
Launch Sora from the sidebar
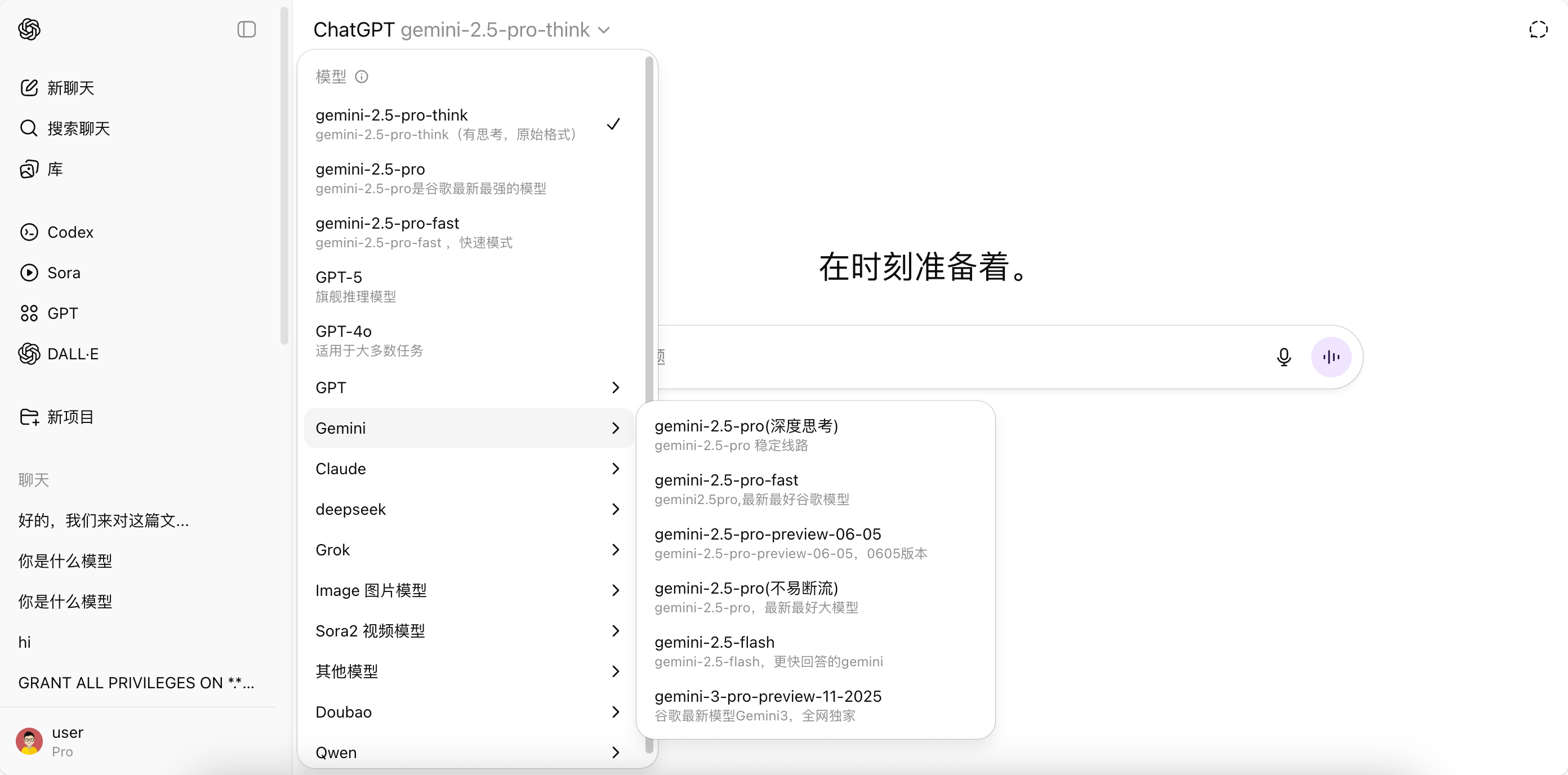(x=51, y=273)
